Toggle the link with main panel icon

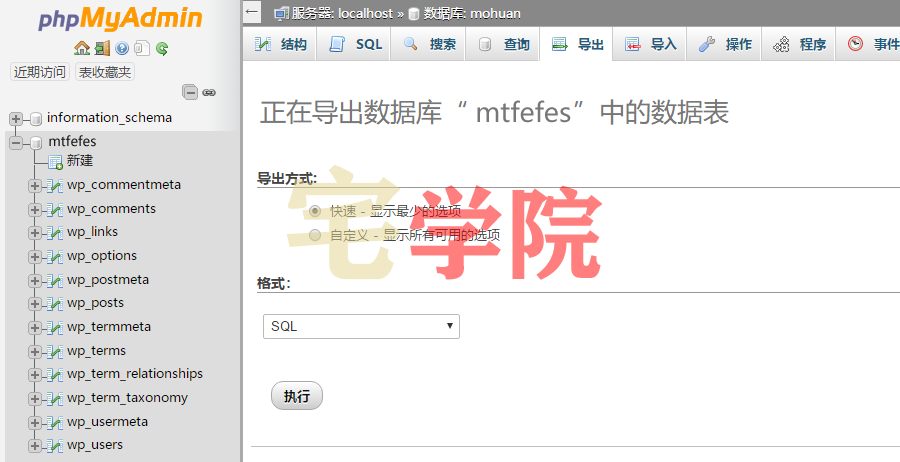pos(209,92)
